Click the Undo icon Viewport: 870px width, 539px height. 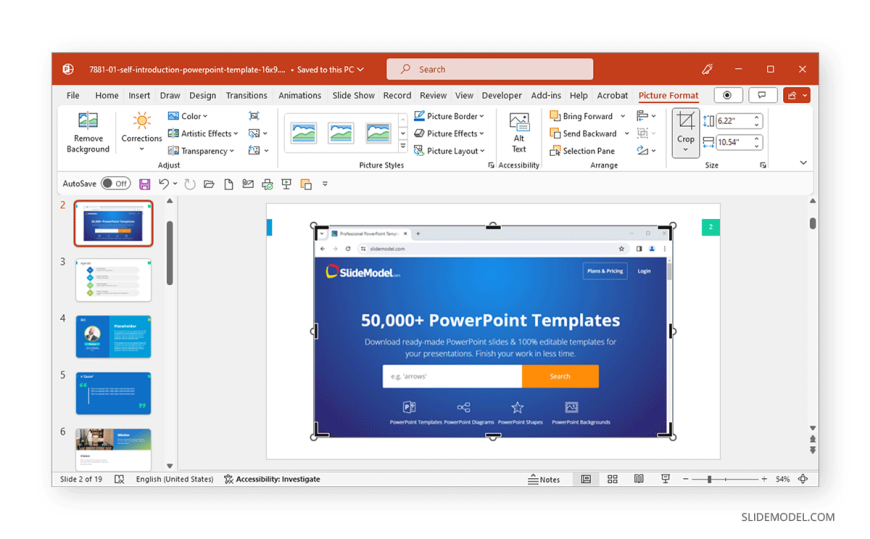click(163, 184)
